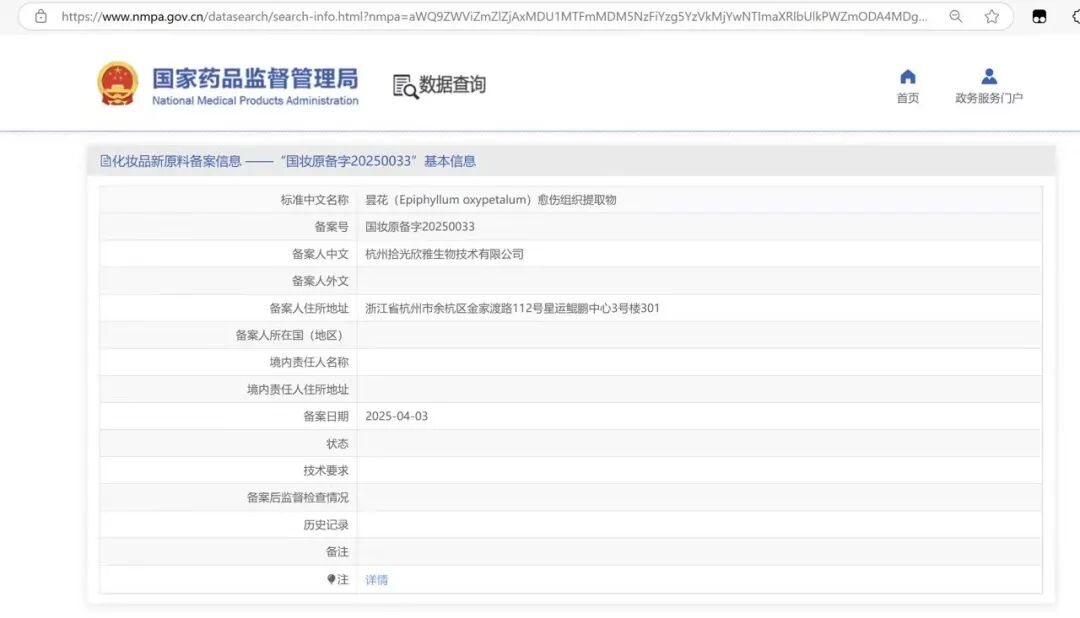Open the black extension icon beside address bar
Viewport: 1080px width, 618px height.
pyautogui.click(x=1039, y=17)
